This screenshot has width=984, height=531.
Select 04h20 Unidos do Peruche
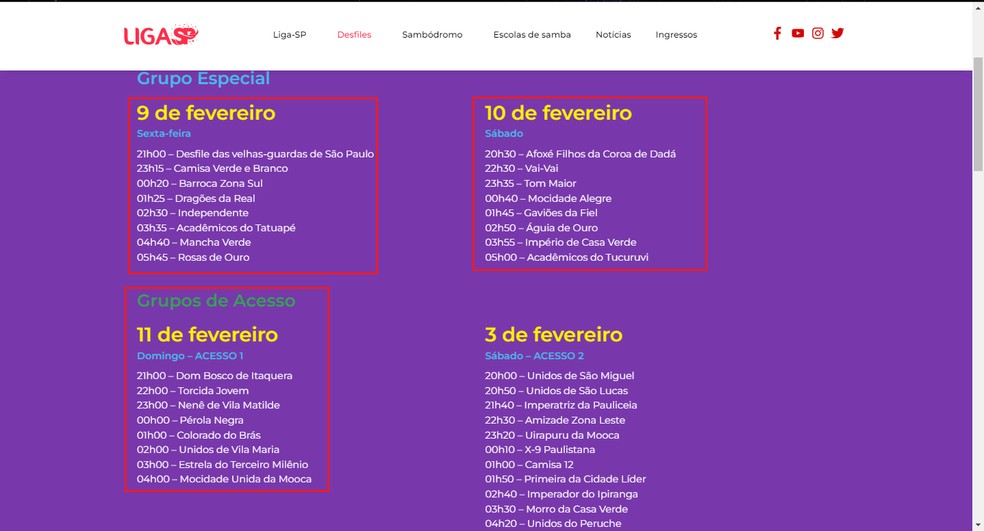553,523
